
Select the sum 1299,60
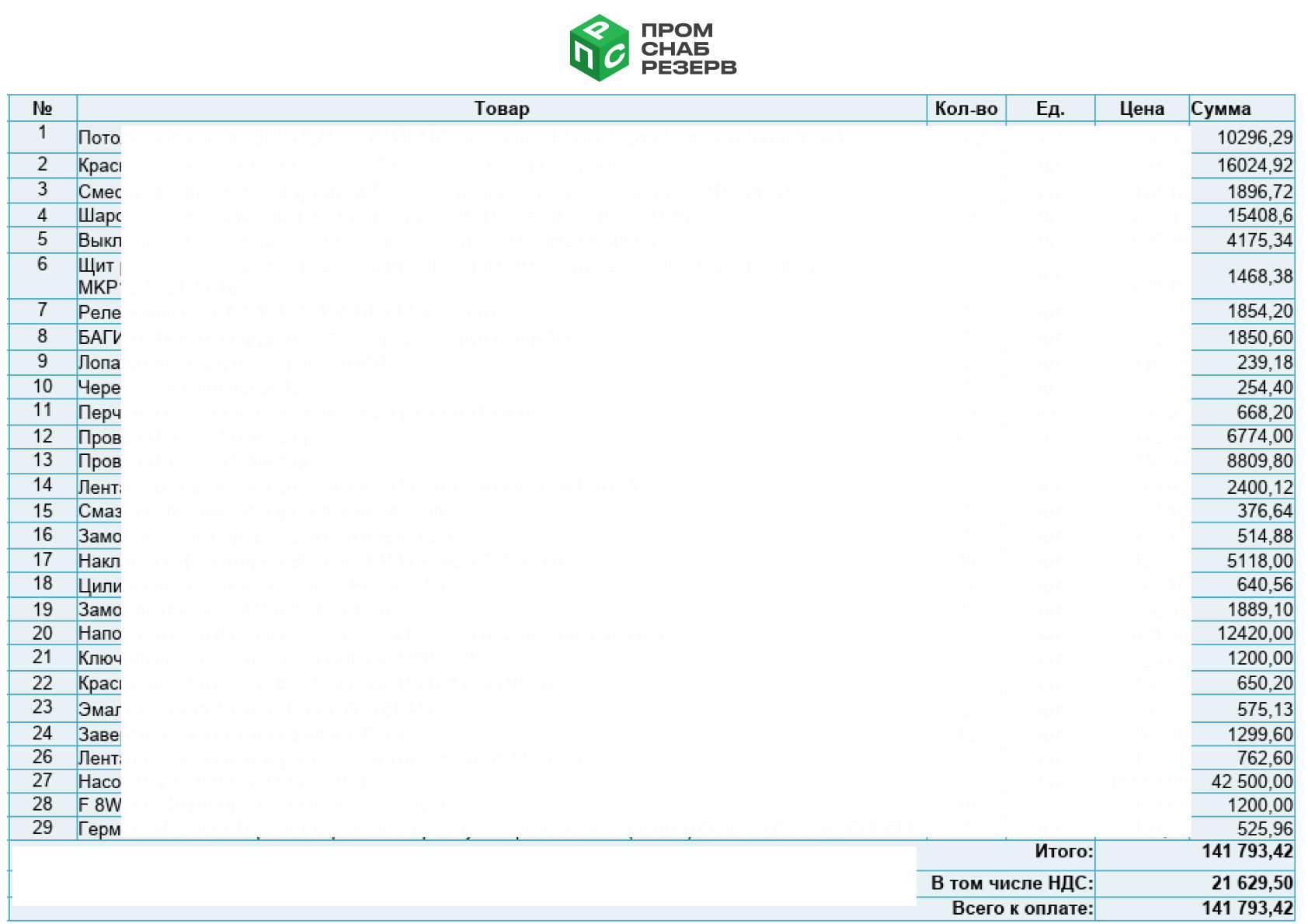tap(1260, 735)
